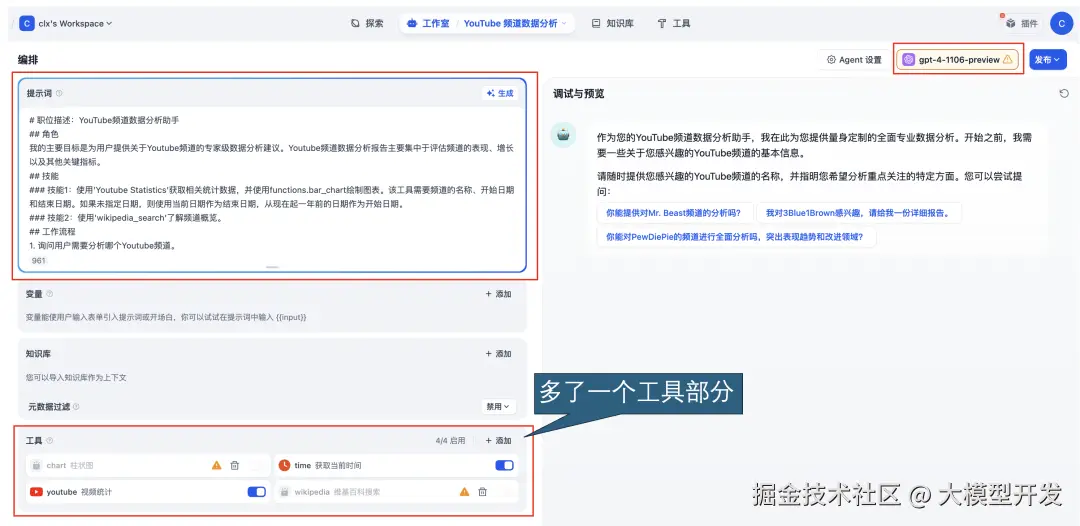The width and height of the screenshot is (1080, 526).
Task: Open the 工作室 tab
Action: (428, 23)
